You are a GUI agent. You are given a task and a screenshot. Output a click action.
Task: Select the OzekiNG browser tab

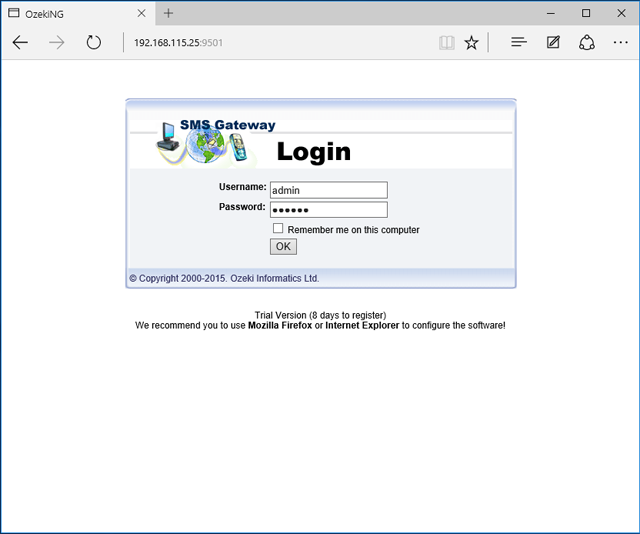coord(78,13)
